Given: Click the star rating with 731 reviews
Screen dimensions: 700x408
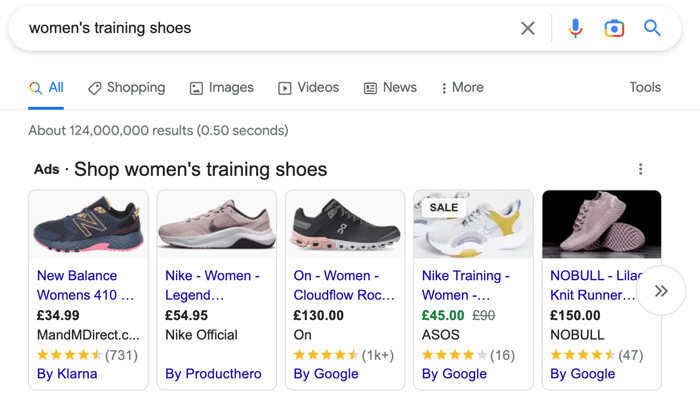Looking at the screenshot, I should tap(88, 355).
